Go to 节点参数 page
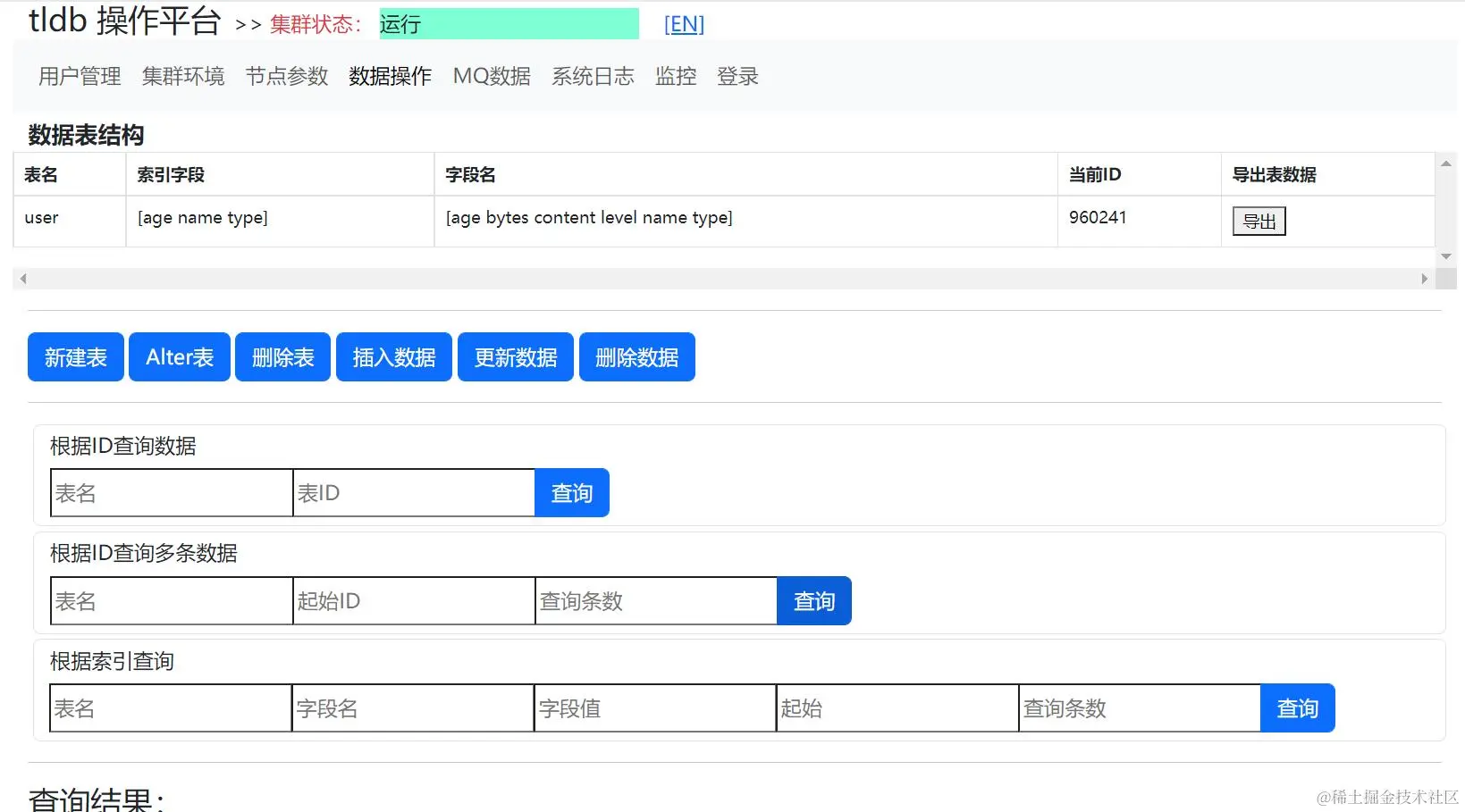This screenshot has height=812, width=1465. click(x=287, y=76)
